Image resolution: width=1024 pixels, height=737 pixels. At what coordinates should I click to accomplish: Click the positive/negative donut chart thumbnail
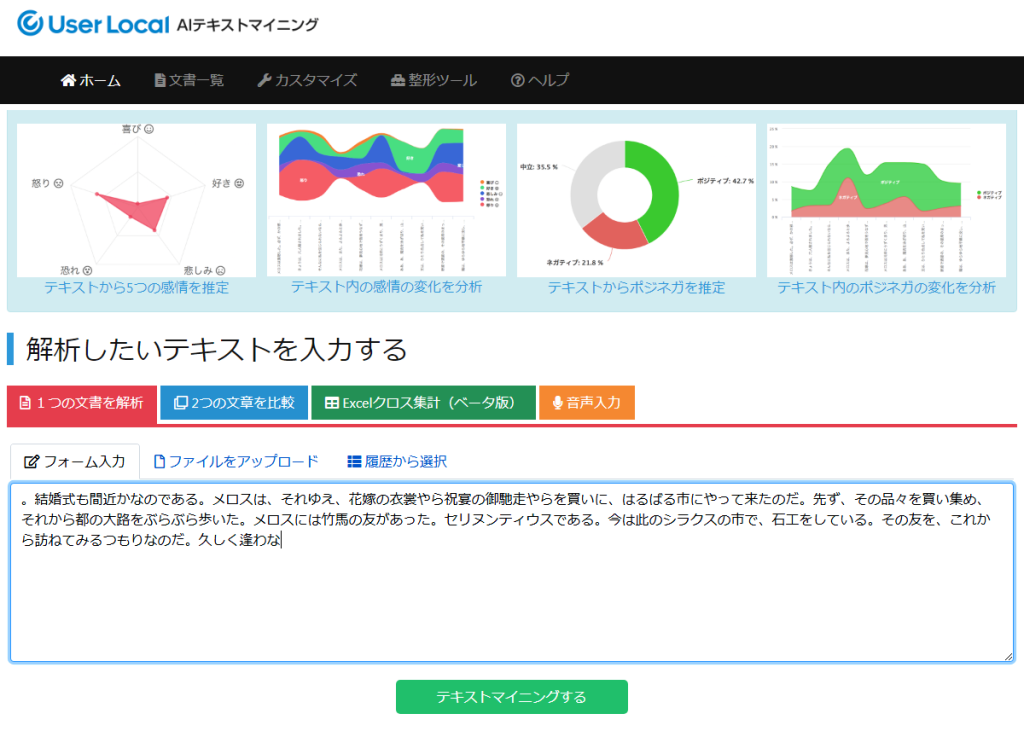[x=636, y=200]
